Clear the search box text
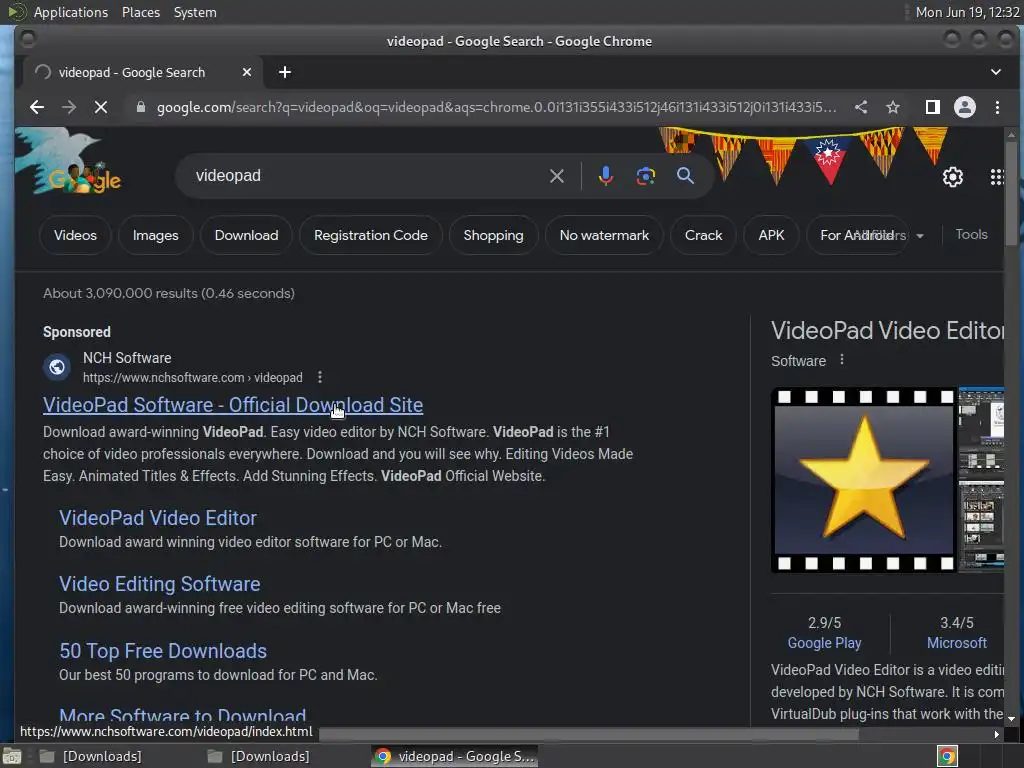This screenshot has height=768, width=1024. click(556, 176)
